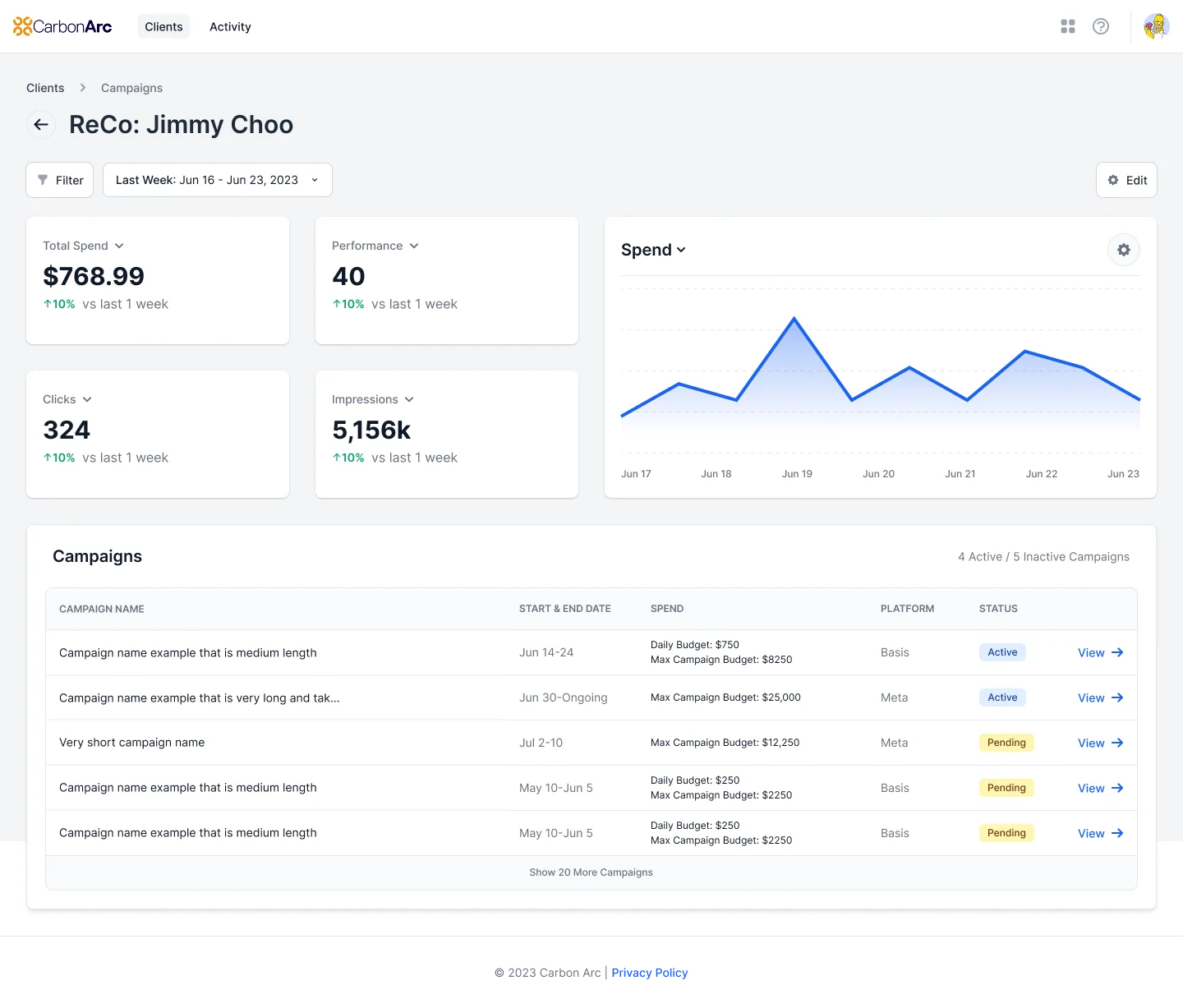This screenshot has width=1183, height=1008.
Task: Click the $768.99 total spend value
Action: click(94, 276)
